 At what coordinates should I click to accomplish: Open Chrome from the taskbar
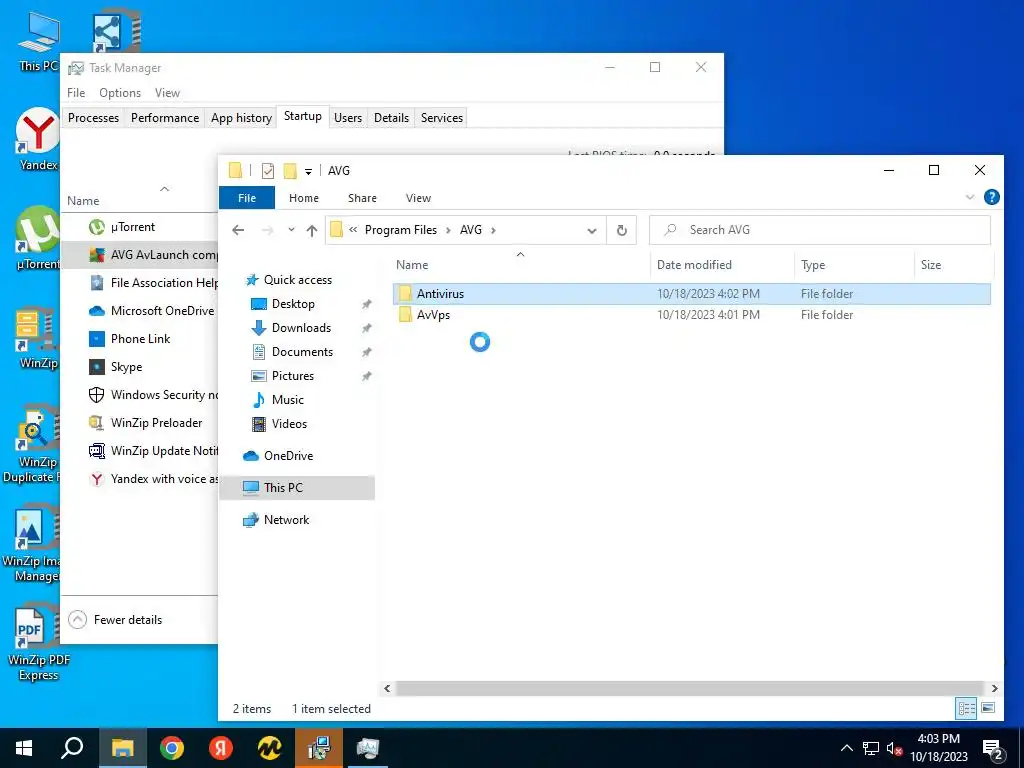pos(172,748)
